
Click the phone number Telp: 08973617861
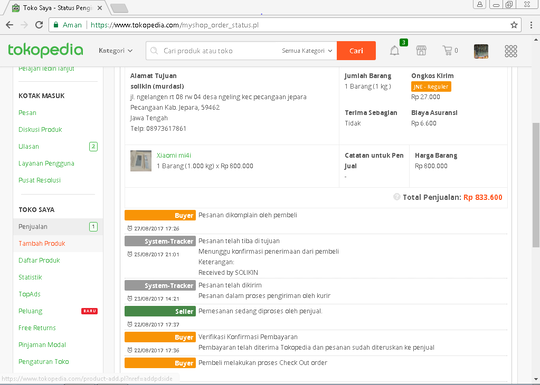tap(158, 128)
